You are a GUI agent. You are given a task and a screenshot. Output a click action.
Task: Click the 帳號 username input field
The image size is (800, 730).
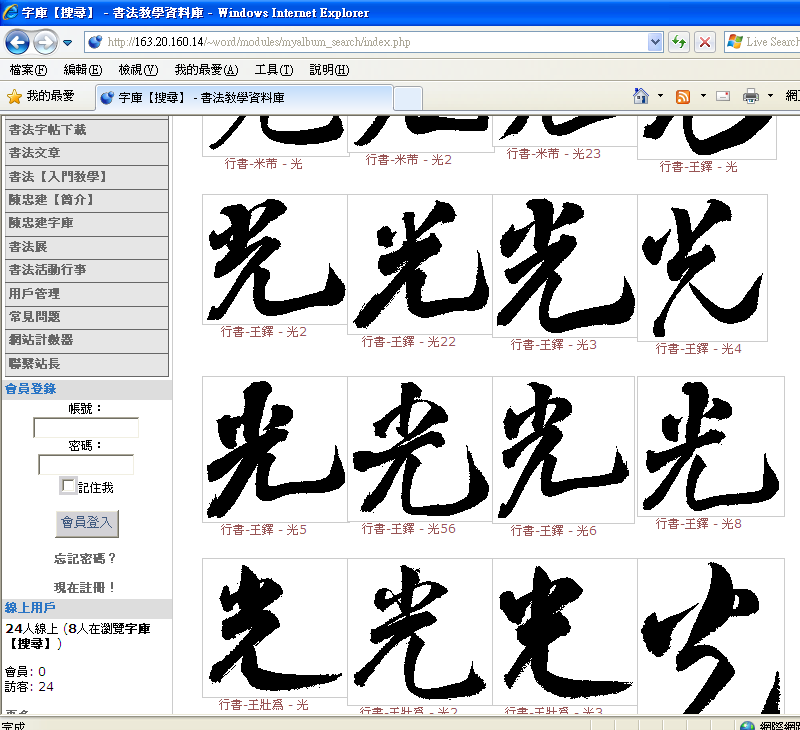[x=86, y=427]
